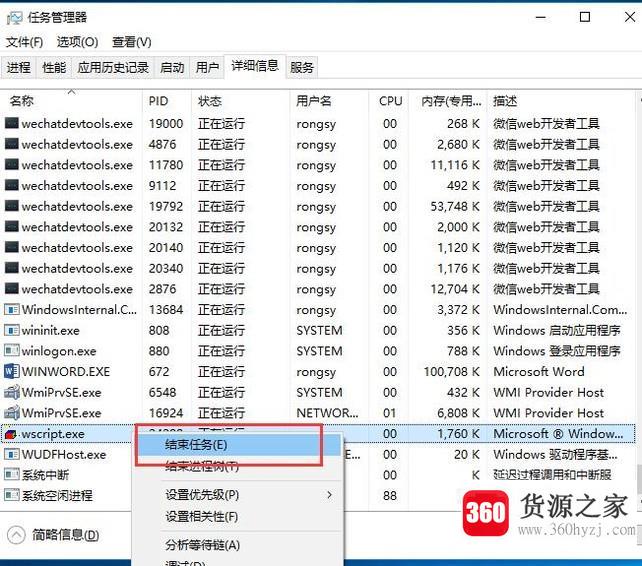Open the 设置优先级 submenu arrow
This screenshot has height=566, width=642.
[330, 495]
